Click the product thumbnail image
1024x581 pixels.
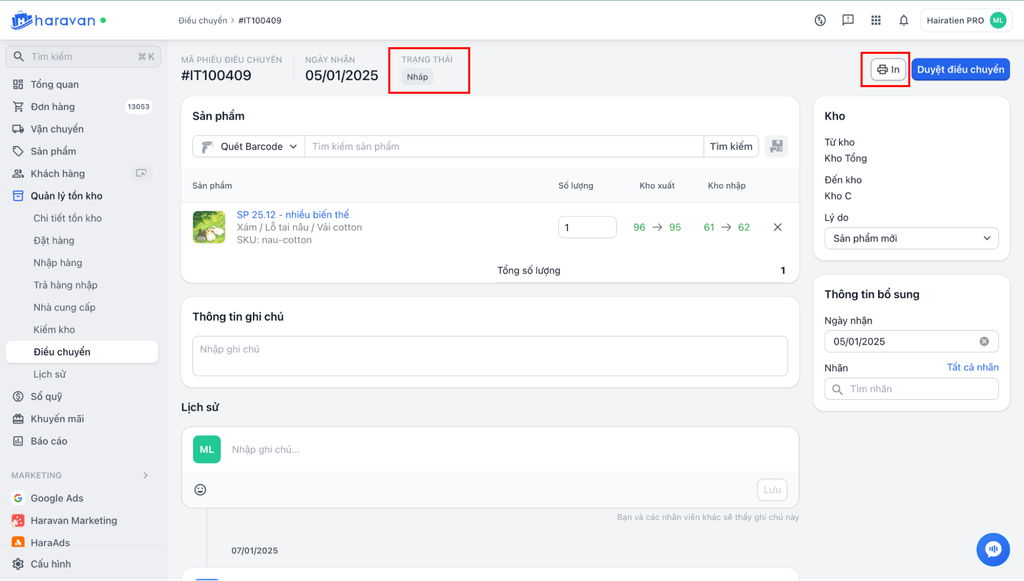click(209, 227)
